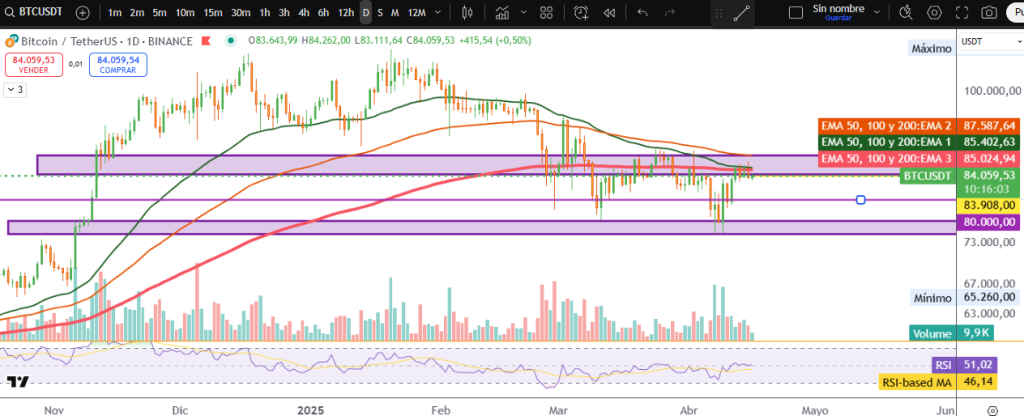
Task: Undo the last chart action
Action: pyautogui.click(x=643, y=12)
